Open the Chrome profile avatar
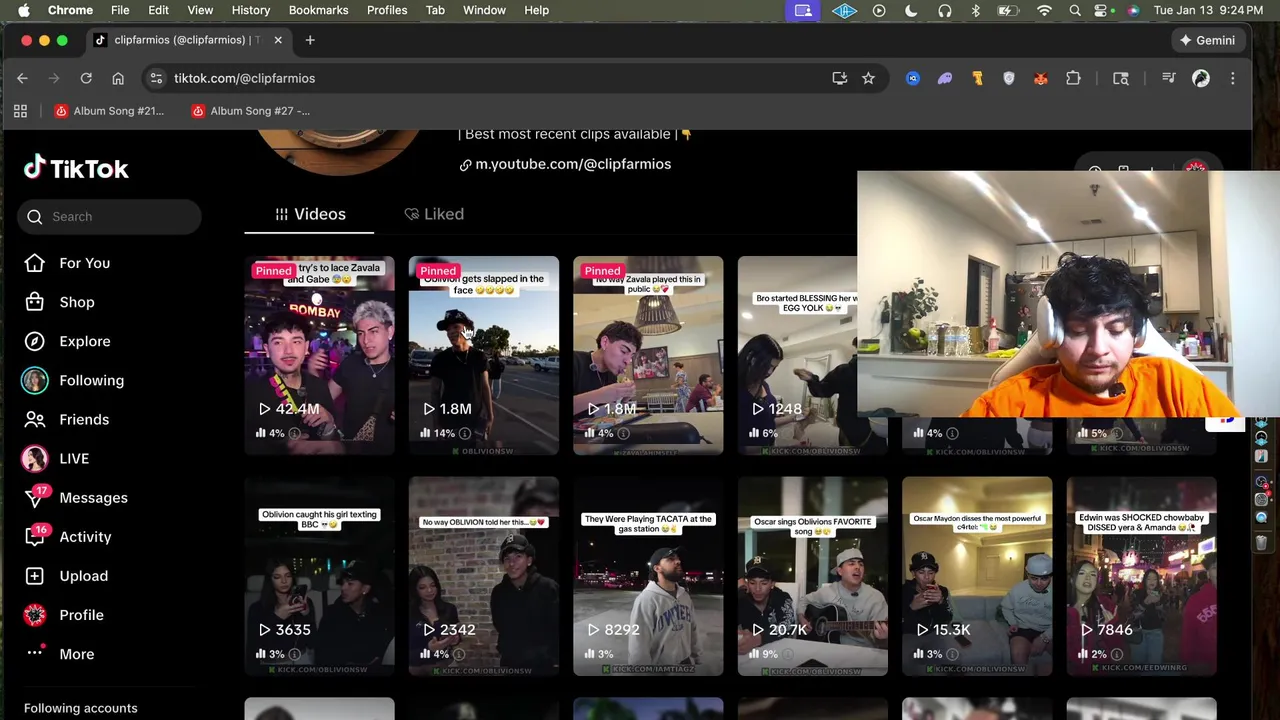Screen dimensions: 1280x720 click(x=1201, y=78)
